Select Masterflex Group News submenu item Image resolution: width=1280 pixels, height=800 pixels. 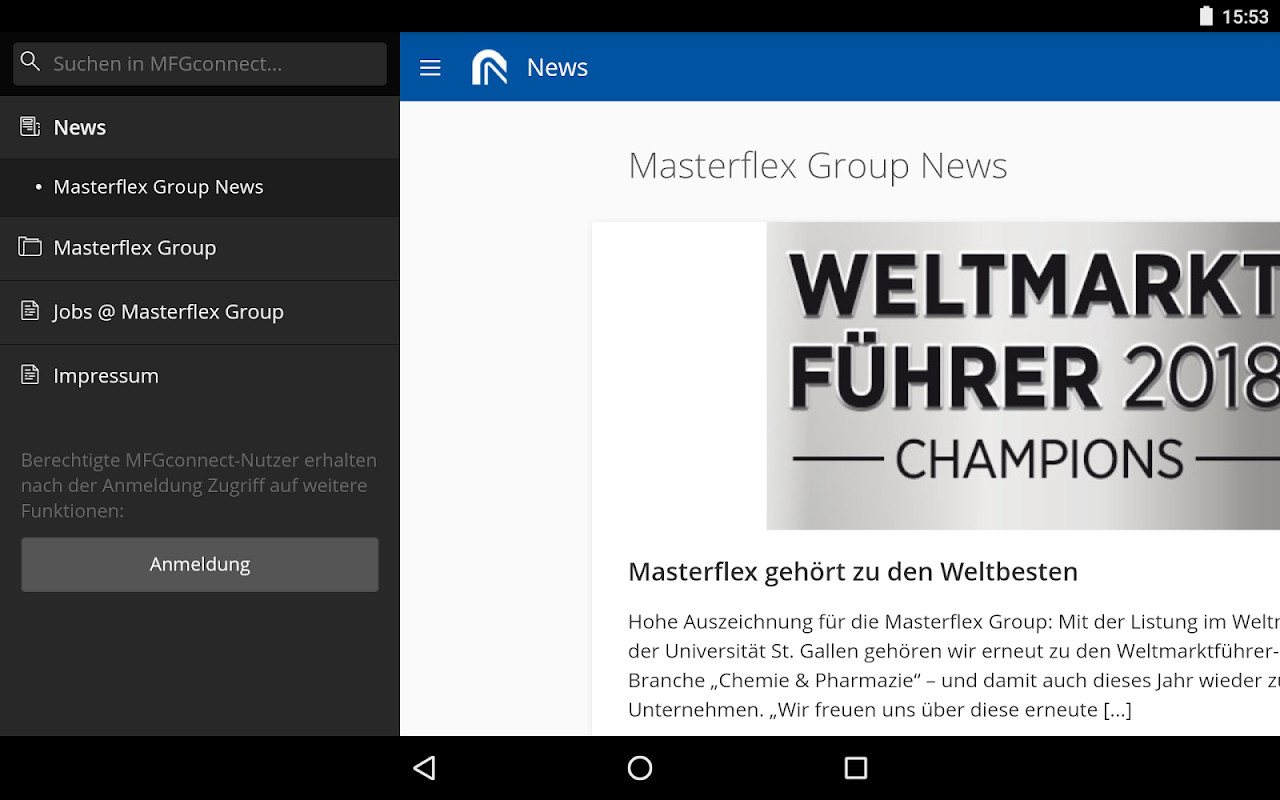200,187
